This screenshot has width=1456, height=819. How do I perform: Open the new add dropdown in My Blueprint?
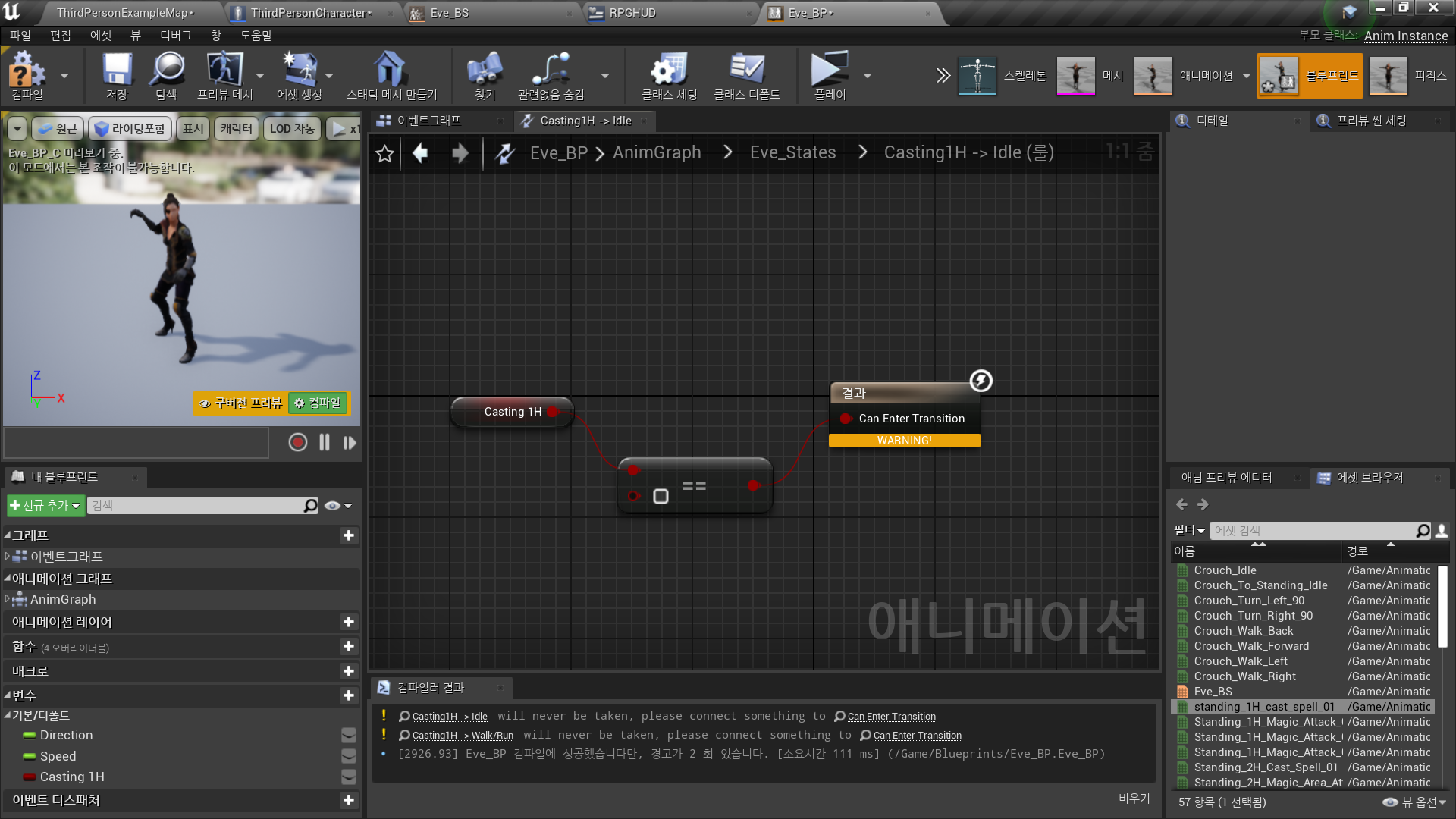tap(45, 506)
